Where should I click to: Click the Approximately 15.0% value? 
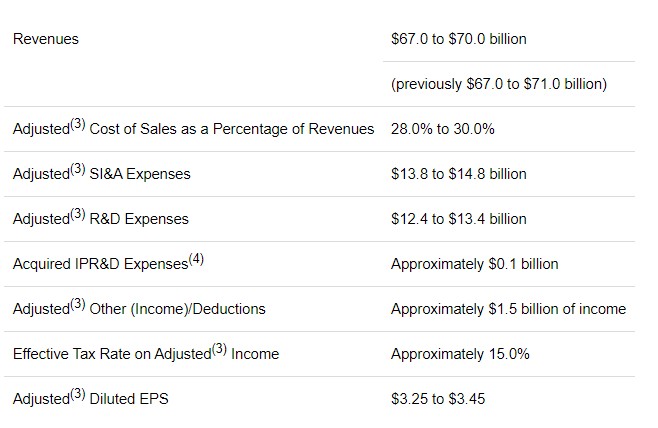460,354
